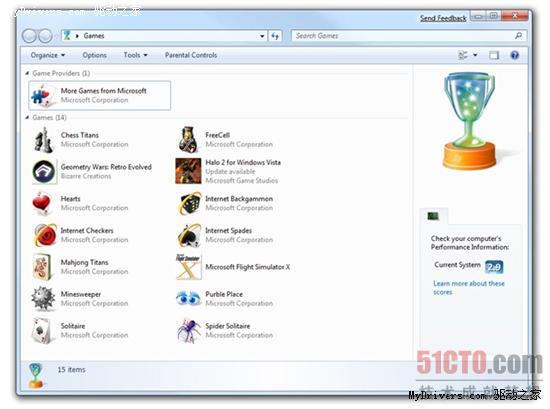Focus the Search Games input field
Screen dimensions: 550x409
403,36
